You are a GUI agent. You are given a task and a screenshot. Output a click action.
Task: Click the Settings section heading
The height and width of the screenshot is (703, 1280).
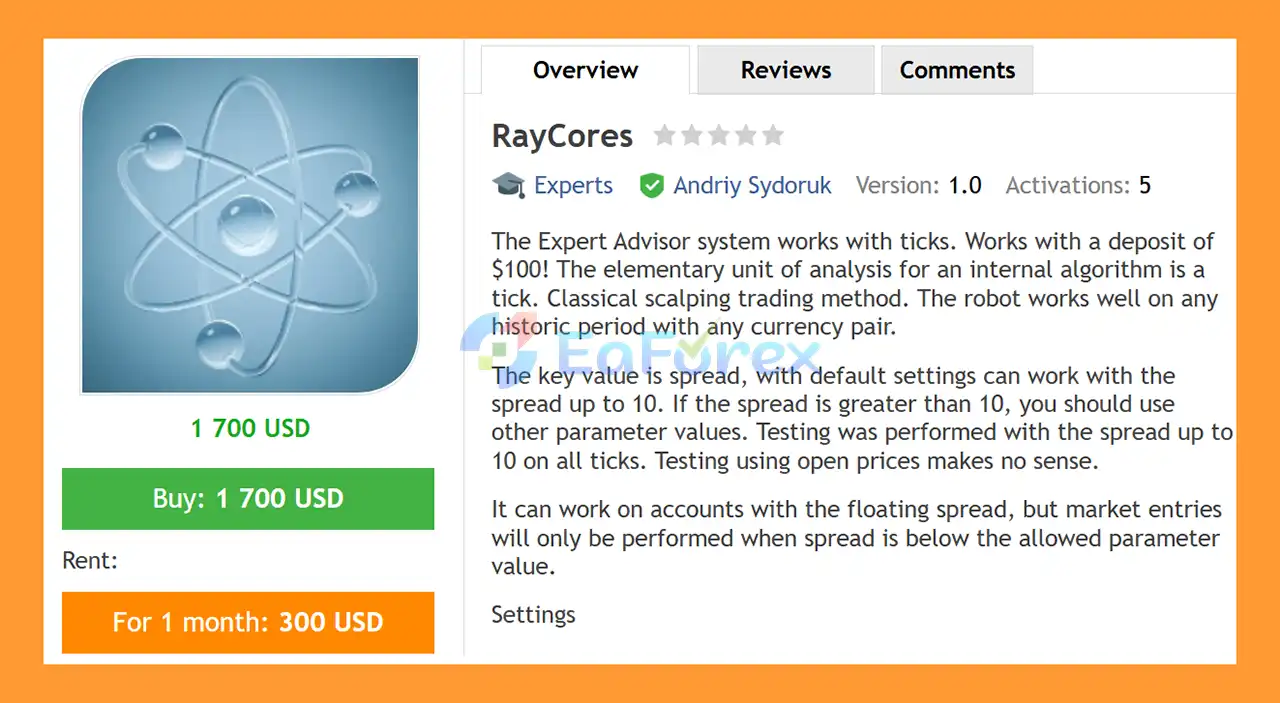[x=533, y=615]
